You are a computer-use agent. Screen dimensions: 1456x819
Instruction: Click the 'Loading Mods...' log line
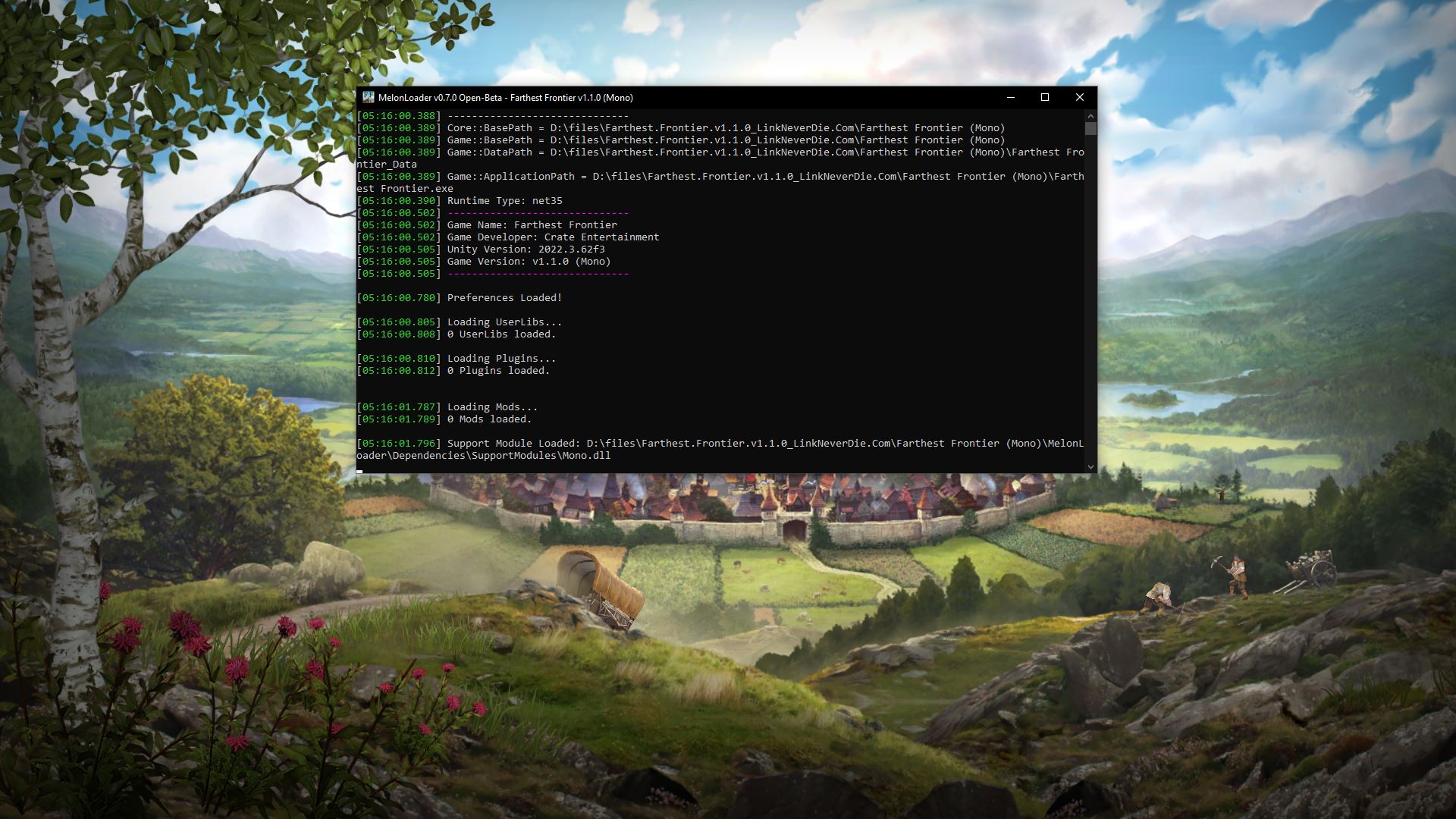pyautogui.click(x=447, y=407)
